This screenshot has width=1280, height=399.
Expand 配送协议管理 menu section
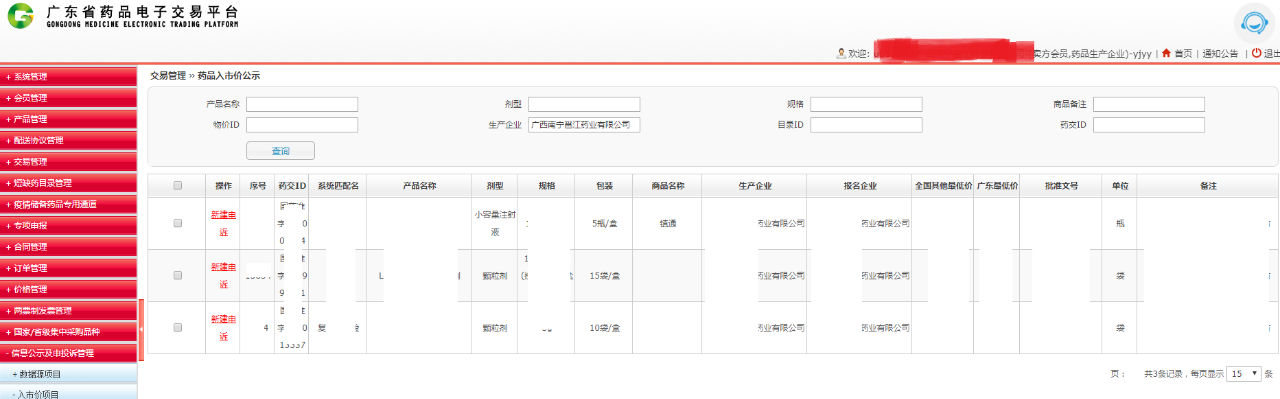pyautogui.click(x=68, y=141)
